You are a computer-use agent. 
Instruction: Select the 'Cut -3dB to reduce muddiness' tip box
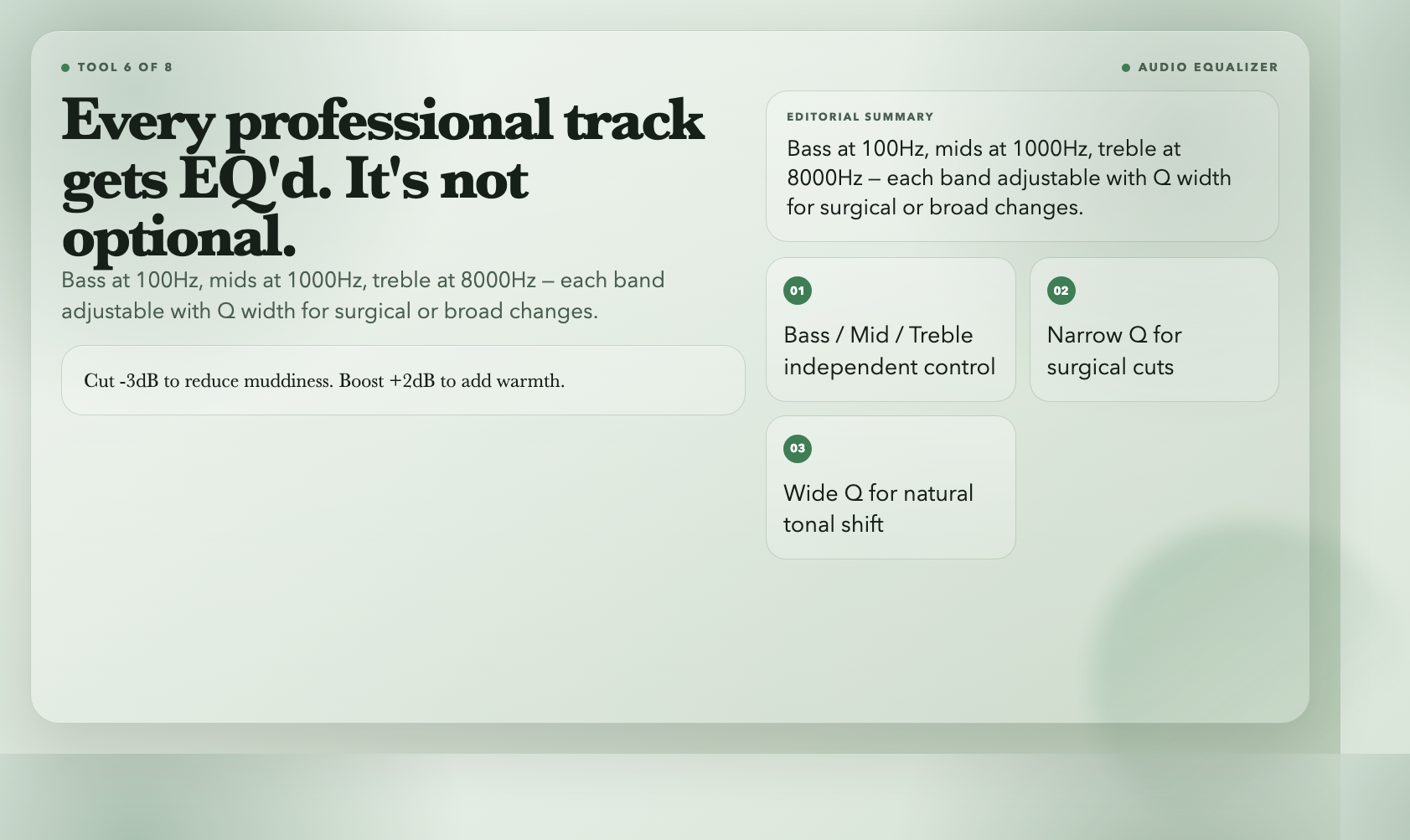[x=403, y=380]
